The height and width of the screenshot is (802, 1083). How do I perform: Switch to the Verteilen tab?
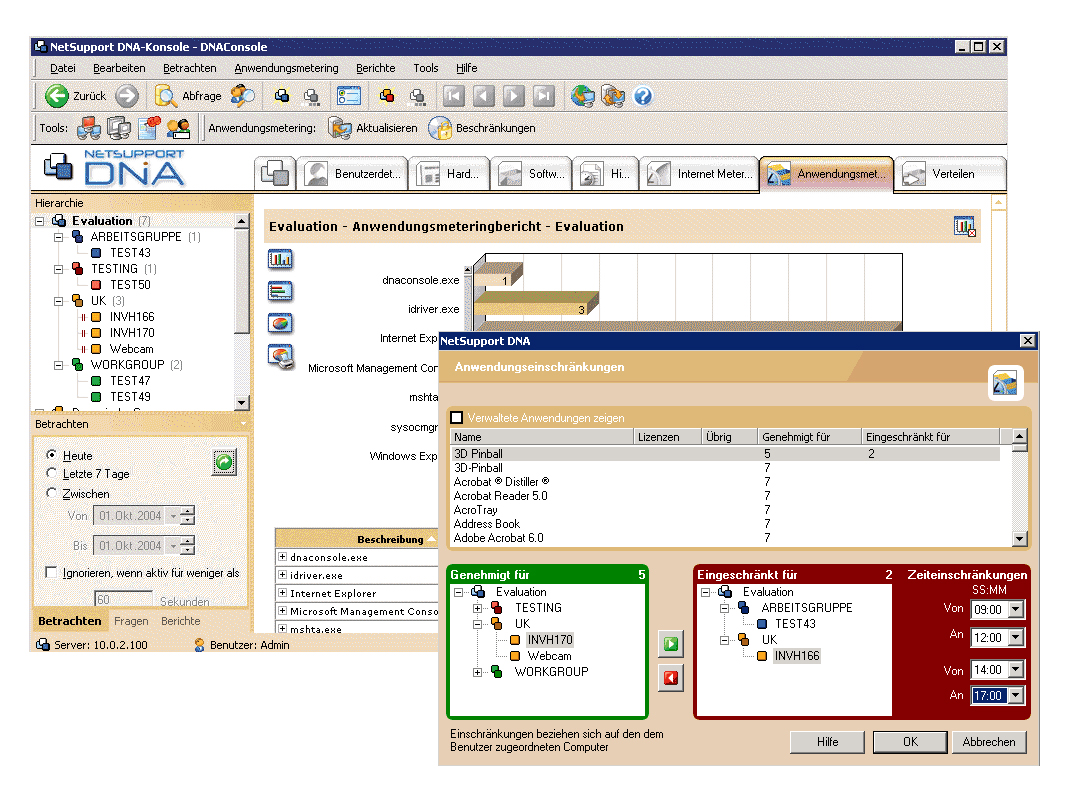(x=951, y=173)
